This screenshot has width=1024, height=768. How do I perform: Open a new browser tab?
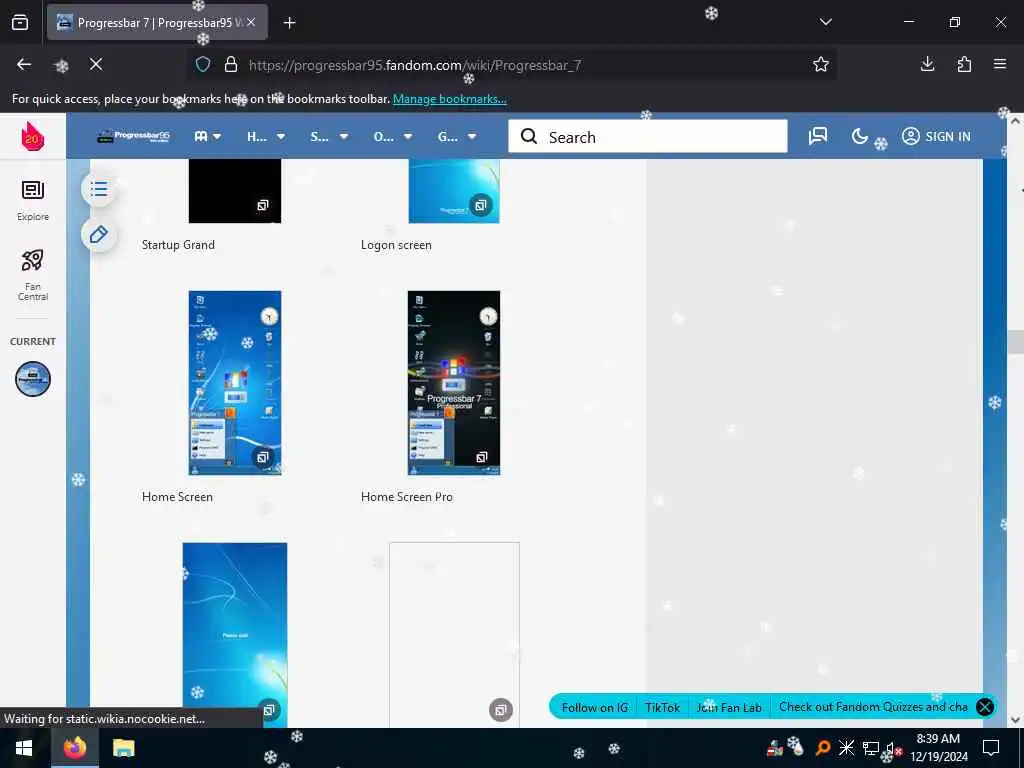[x=289, y=23]
